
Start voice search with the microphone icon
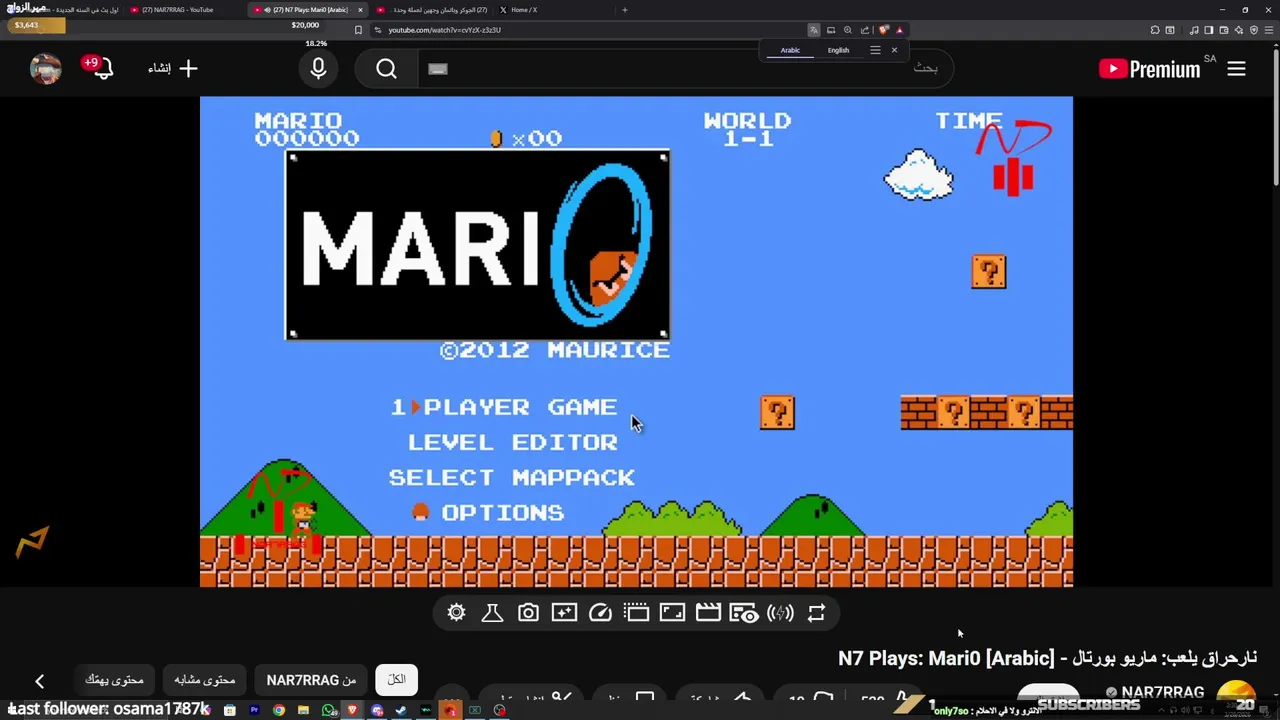click(x=318, y=68)
